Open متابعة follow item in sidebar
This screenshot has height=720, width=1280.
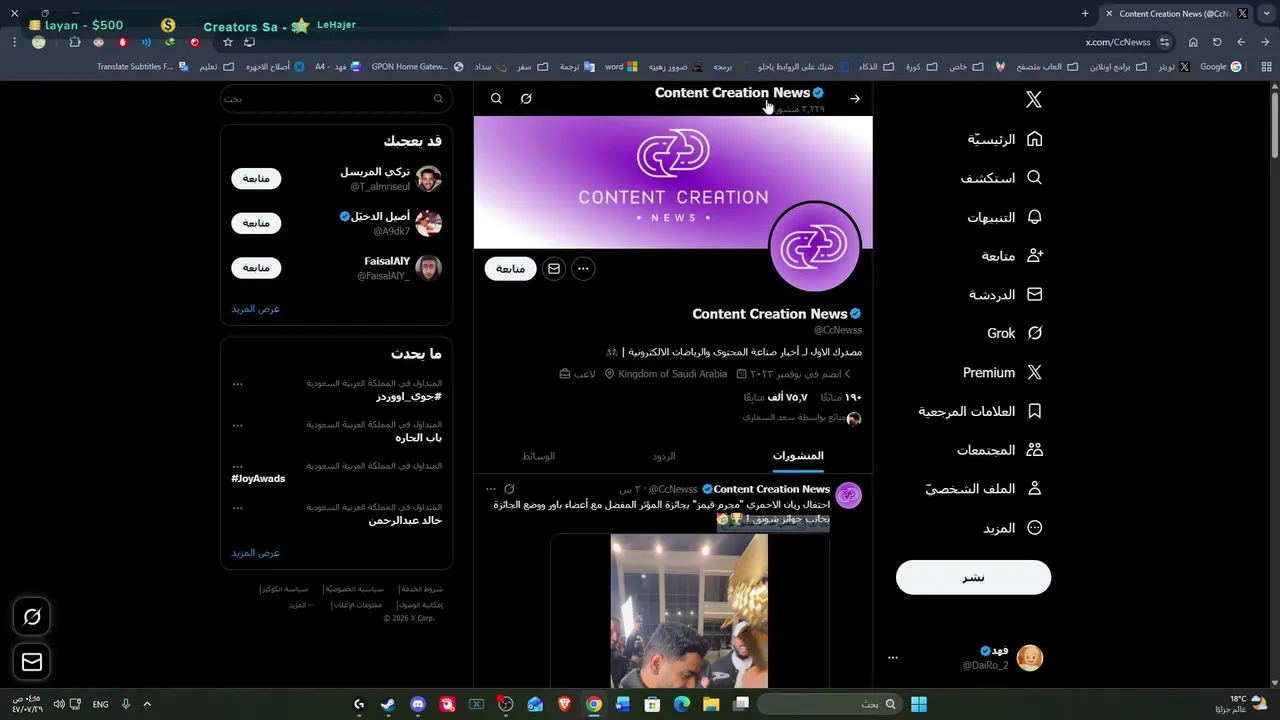[x=1012, y=256]
